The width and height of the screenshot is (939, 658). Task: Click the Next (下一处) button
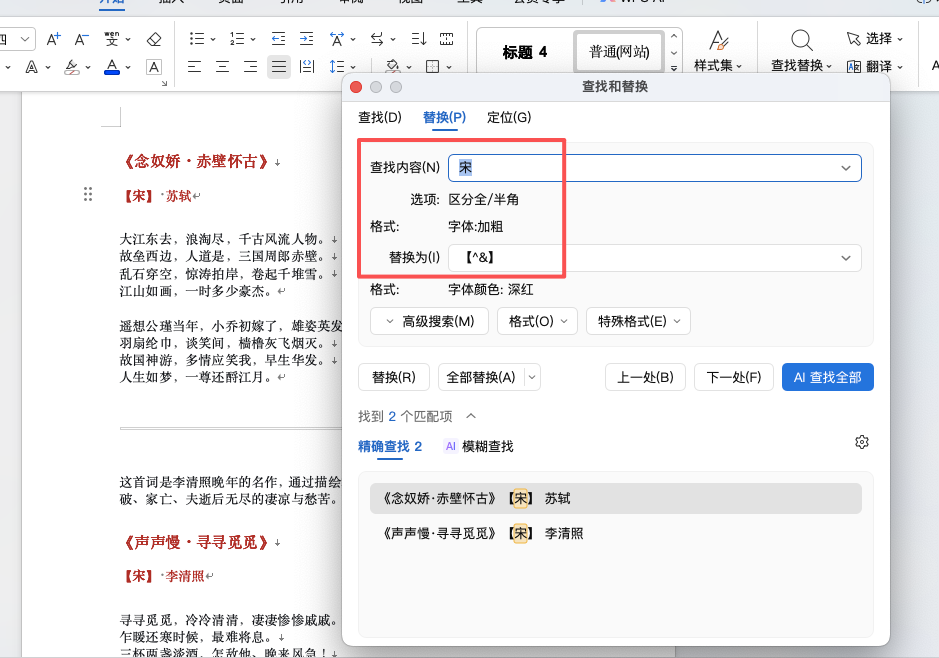[734, 378]
